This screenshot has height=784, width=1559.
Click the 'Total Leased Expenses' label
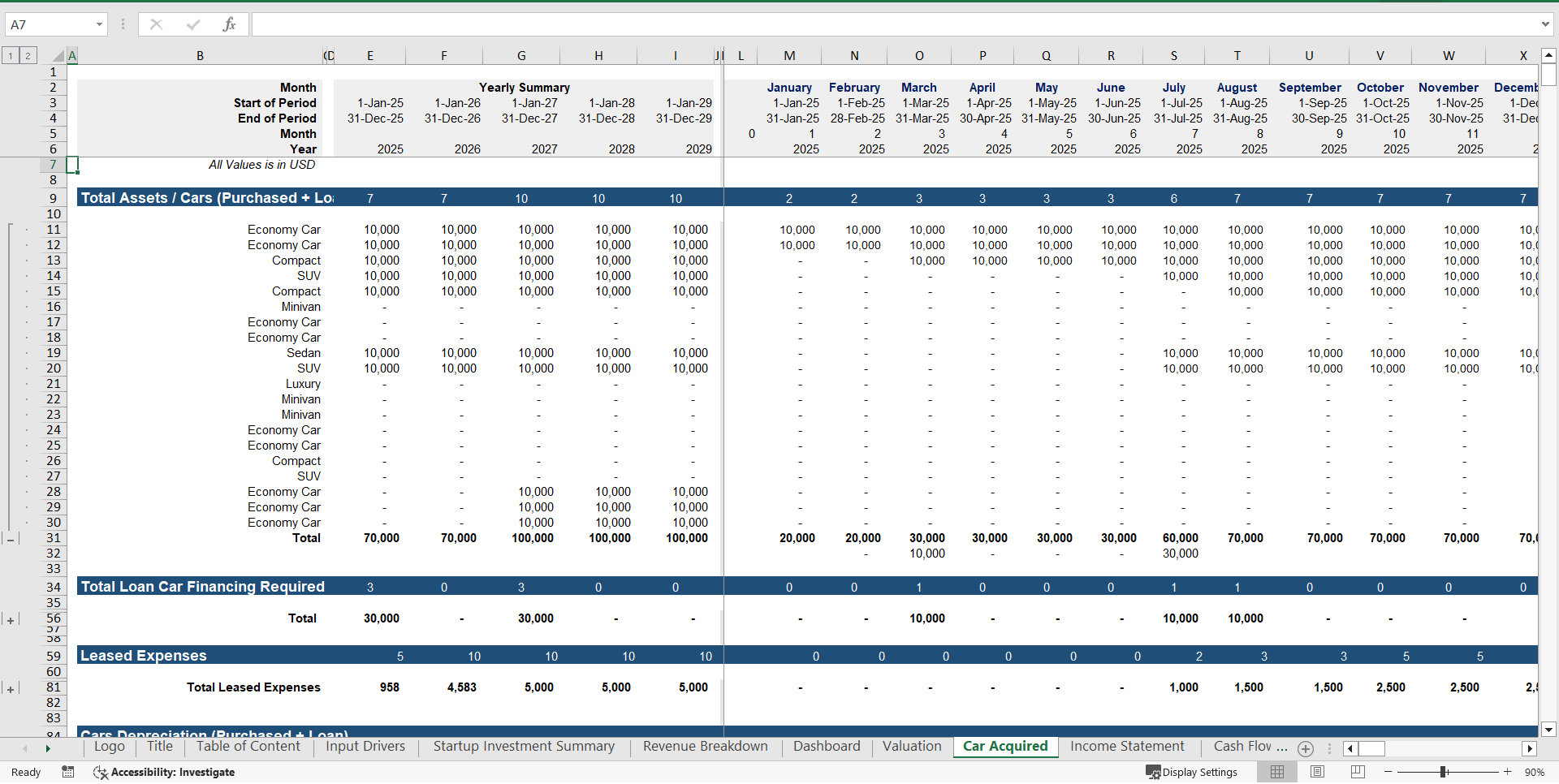[x=253, y=687]
